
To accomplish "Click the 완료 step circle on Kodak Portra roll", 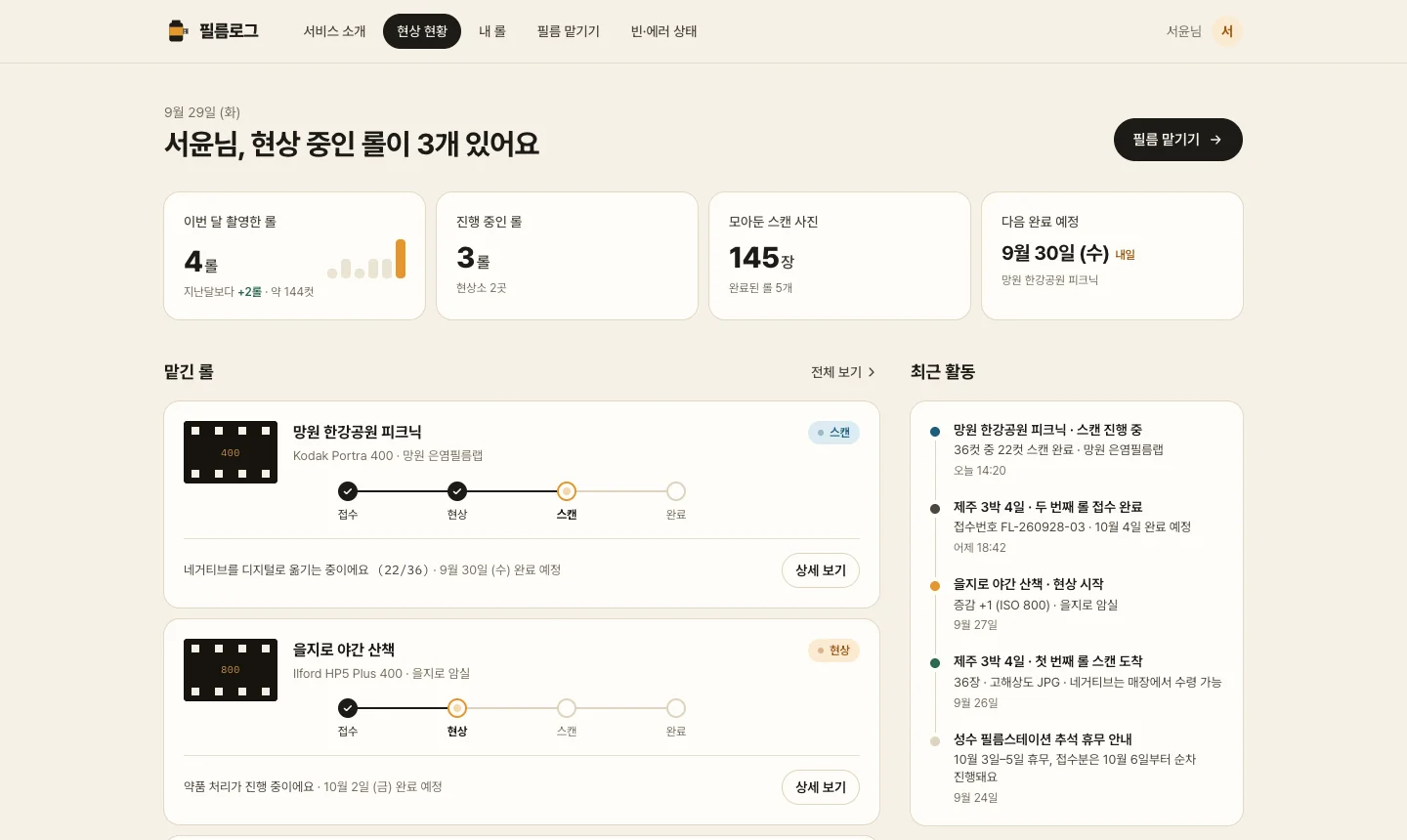I will 676,491.
